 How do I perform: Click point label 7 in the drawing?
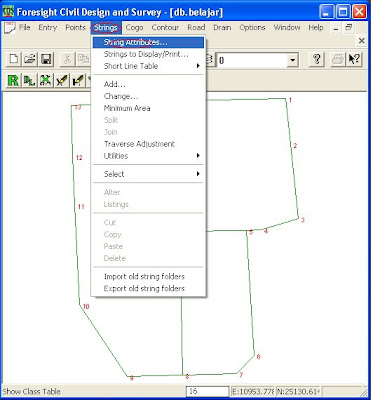click(x=241, y=375)
